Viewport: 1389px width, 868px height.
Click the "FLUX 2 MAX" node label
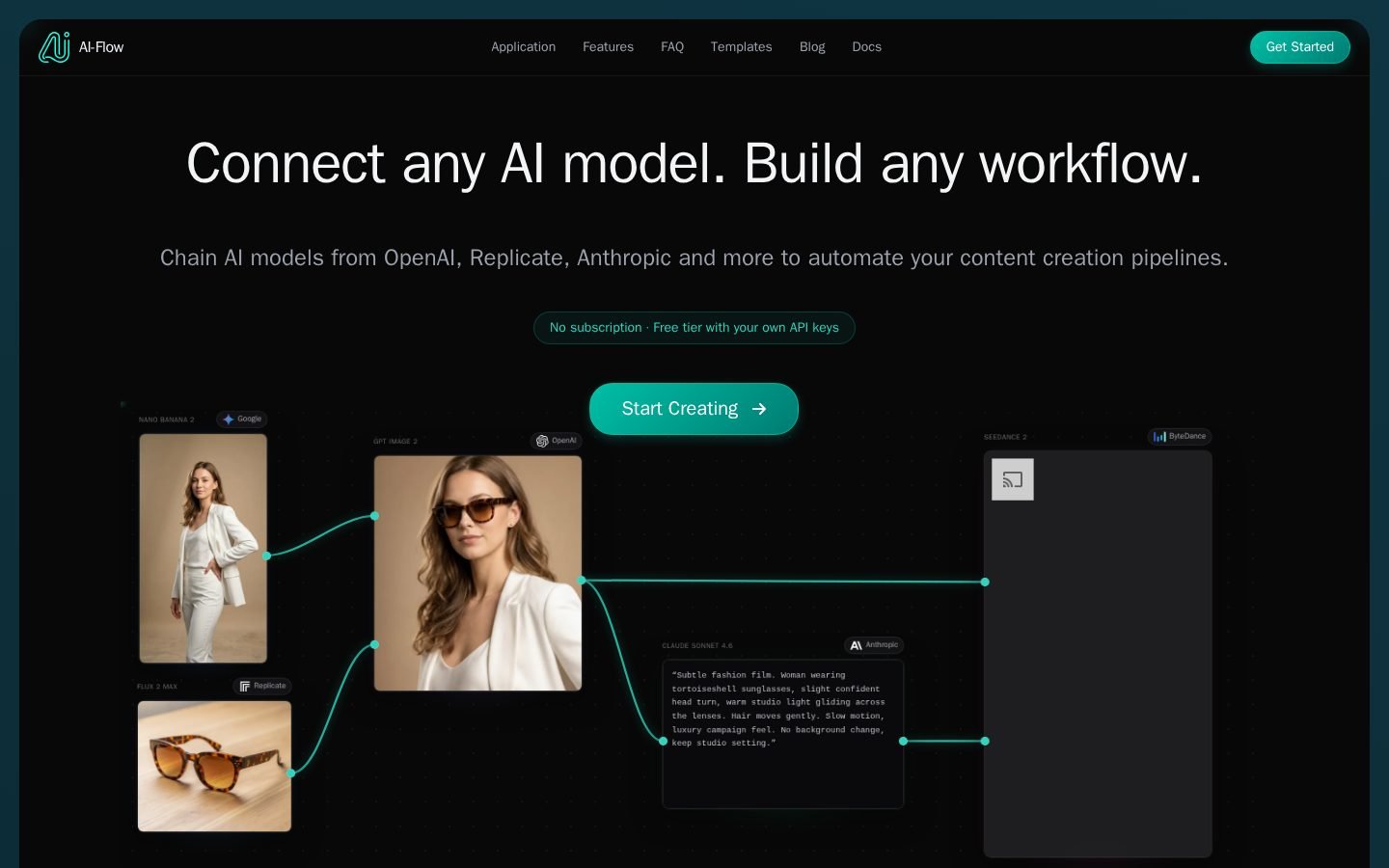tap(157, 687)
